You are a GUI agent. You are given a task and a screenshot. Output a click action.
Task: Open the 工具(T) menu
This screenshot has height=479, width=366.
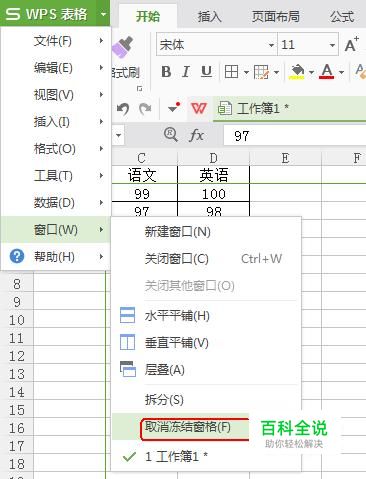(x=55, y=176)
